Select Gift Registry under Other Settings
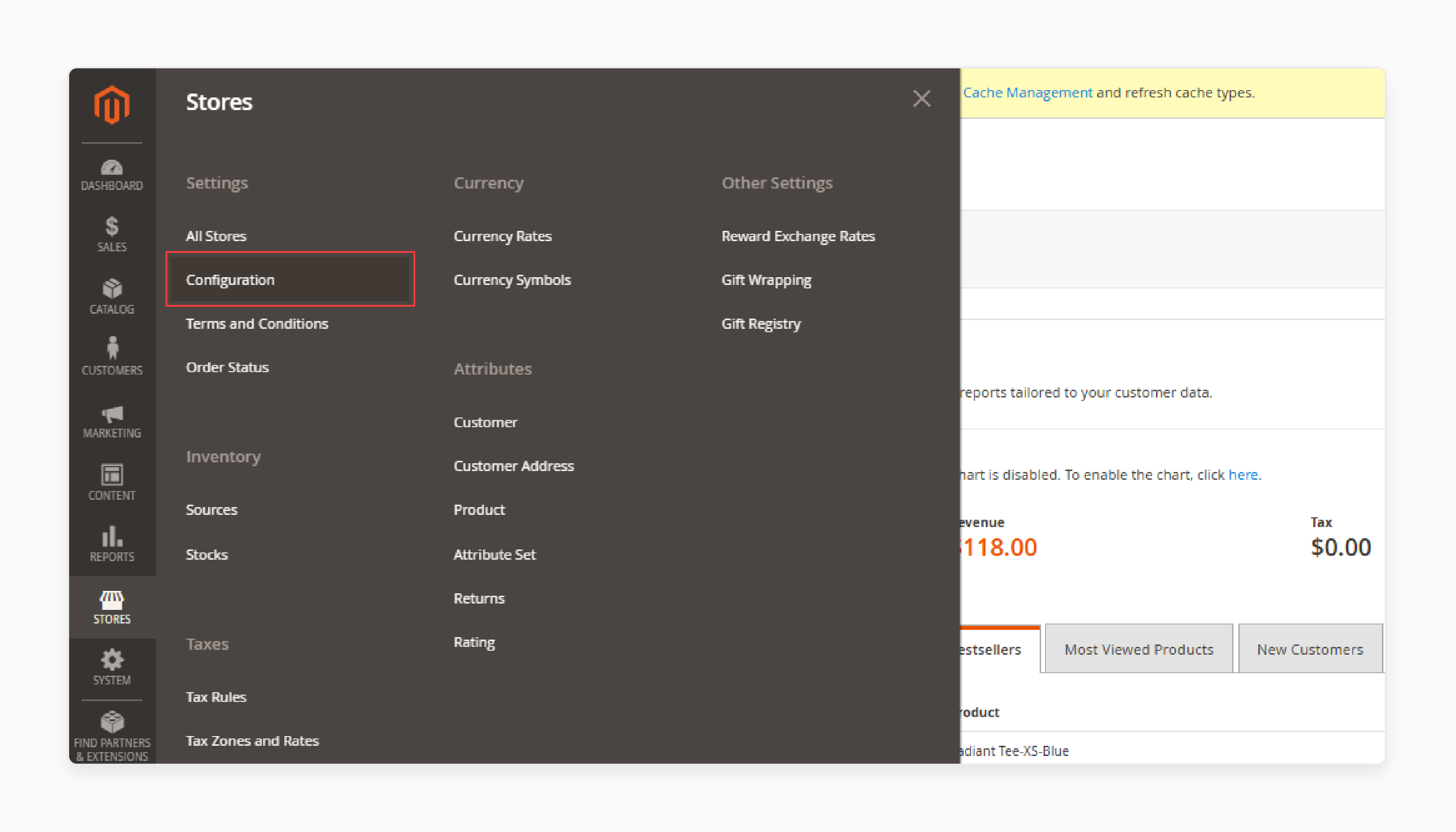Viewport: 1456px width, 832px height. point(760,323)
